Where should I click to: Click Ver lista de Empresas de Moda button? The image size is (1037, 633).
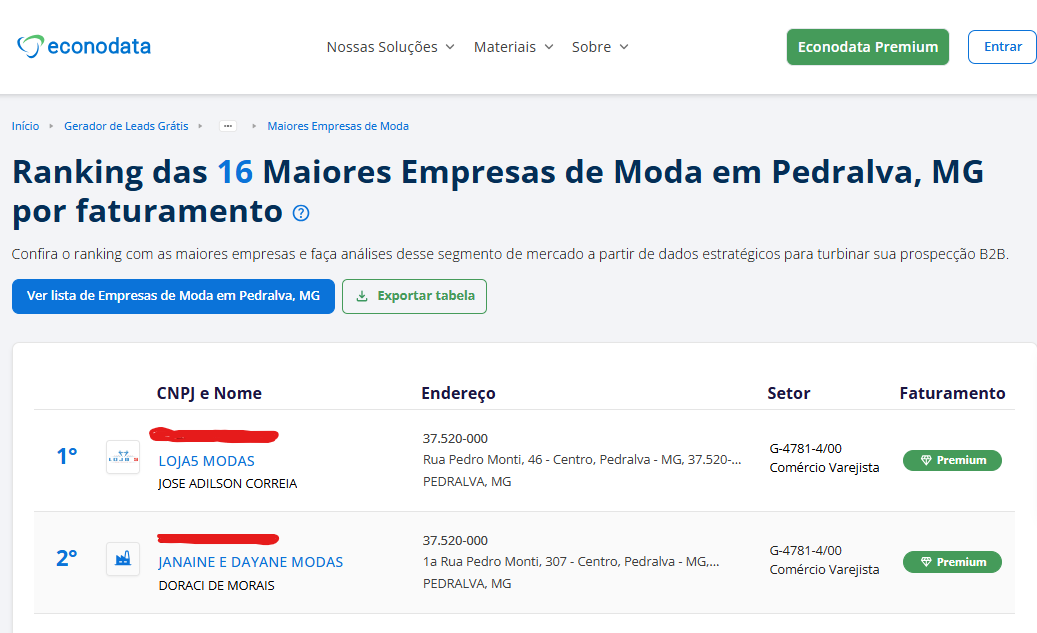pyautogui.click(x=173, y=296)
